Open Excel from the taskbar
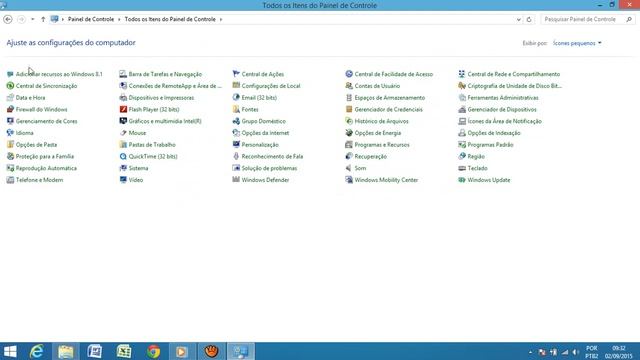The width and height of the screenshot is (640, 360). tap(124, 351)
